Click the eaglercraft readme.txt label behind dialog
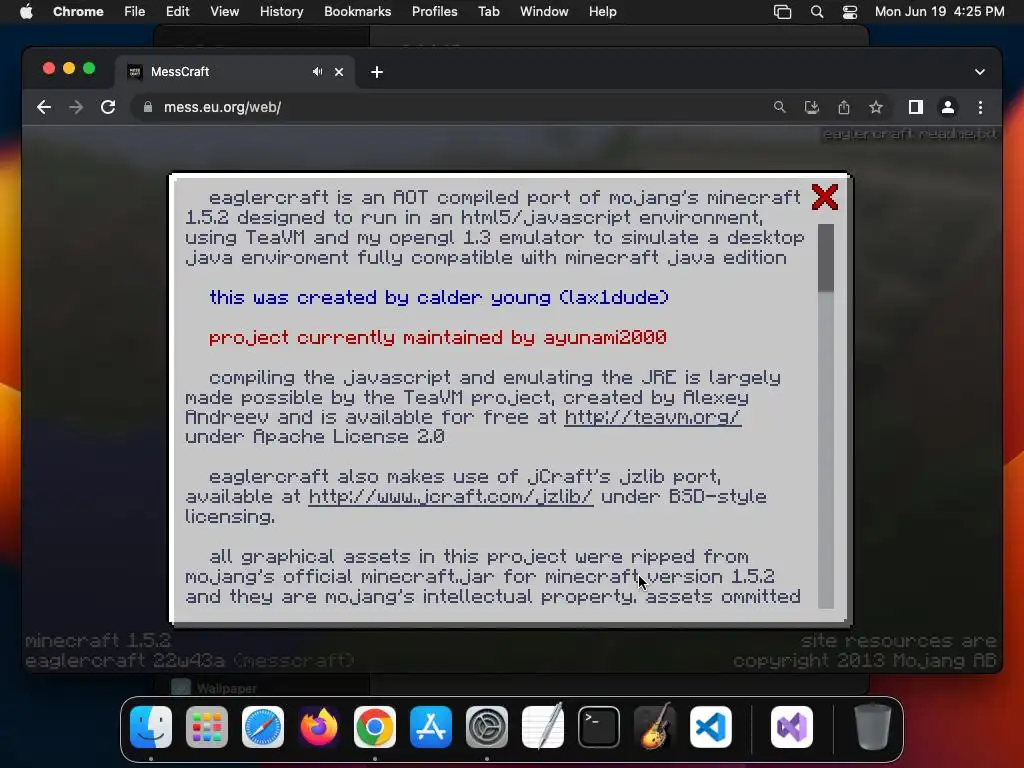Screen dimensions: 1024x768 [910, 134]
